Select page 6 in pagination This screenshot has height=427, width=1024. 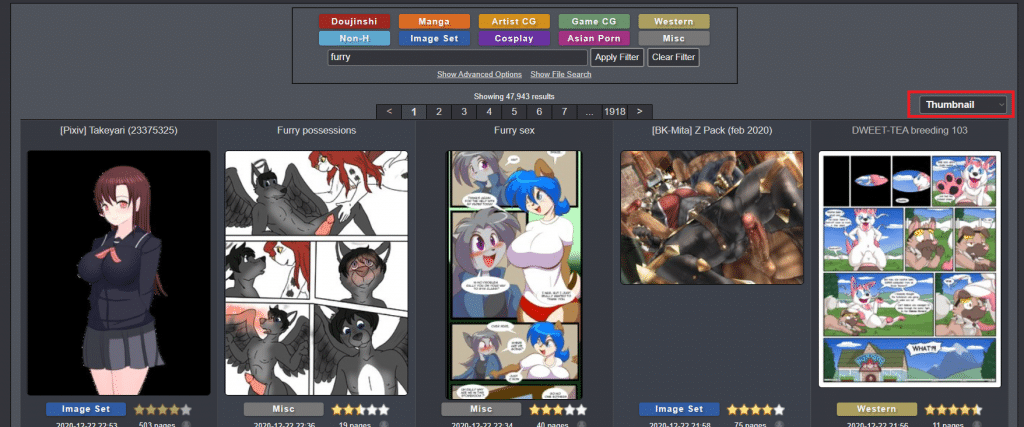[x=539, y=112]
